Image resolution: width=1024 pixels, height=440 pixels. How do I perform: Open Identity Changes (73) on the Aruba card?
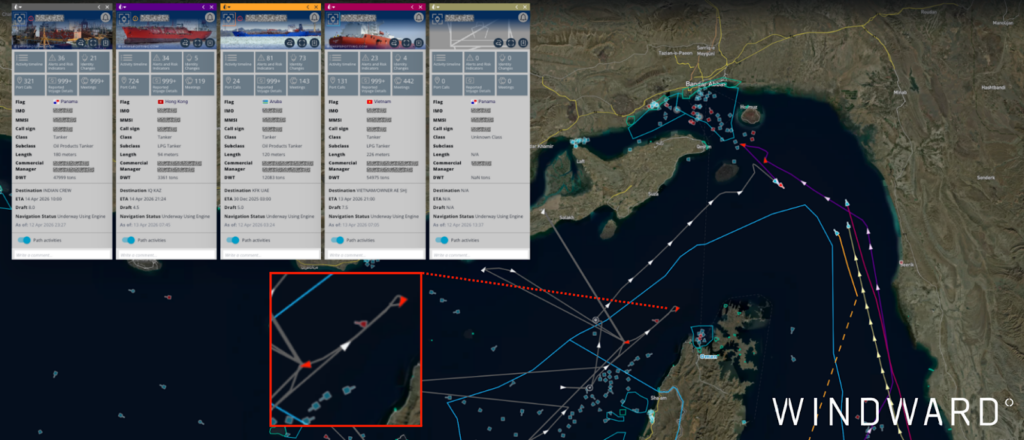(303, 61)
